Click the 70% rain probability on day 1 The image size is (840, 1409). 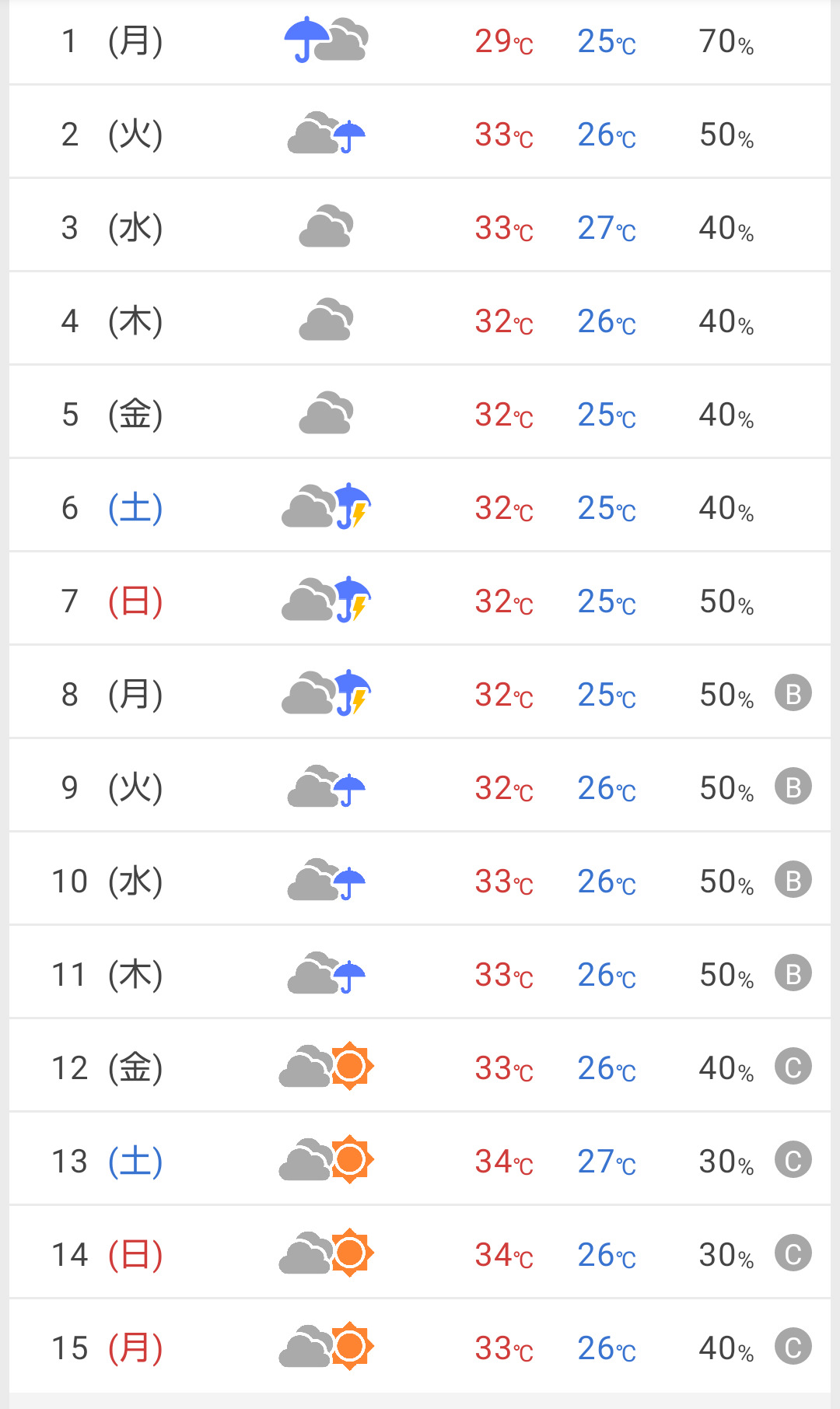[726, 41]
